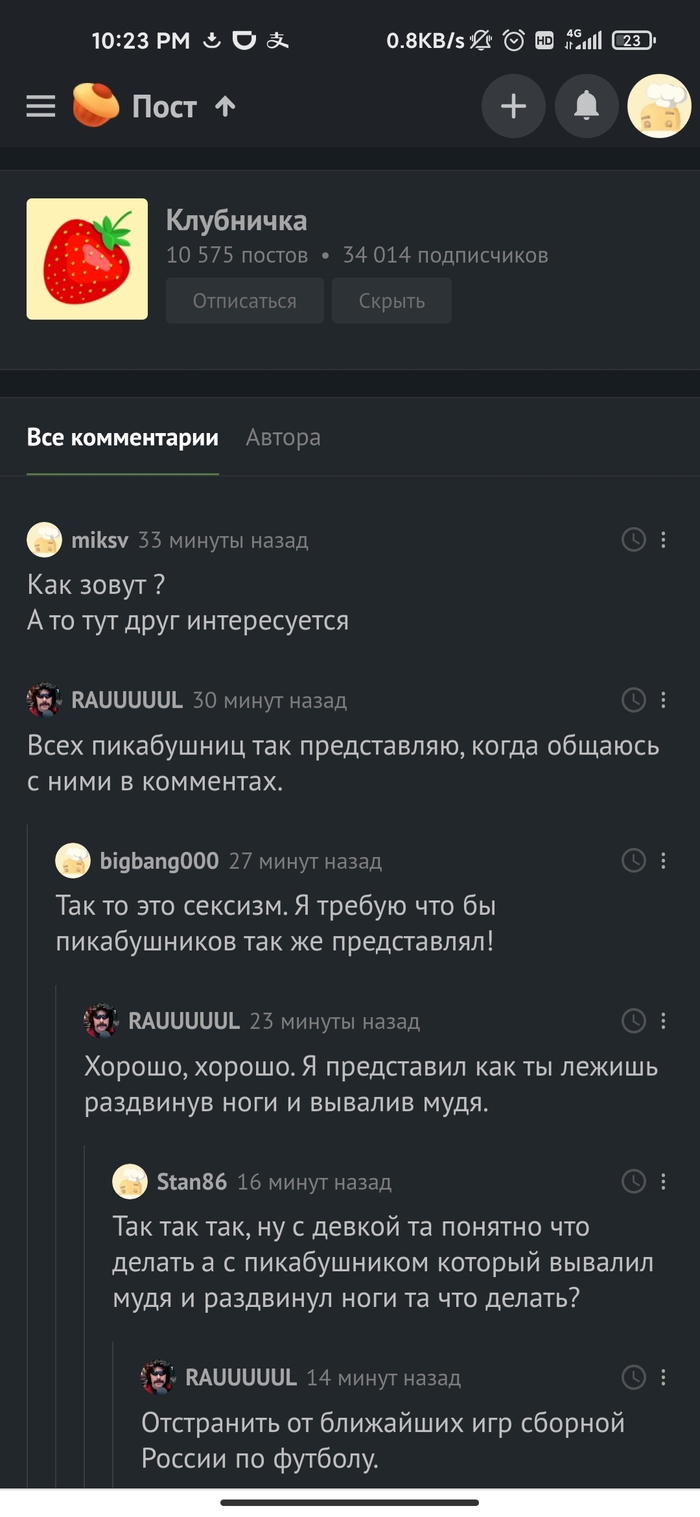Open the subscriber count 34 014 подписчиков

click(x=447, y=255)
